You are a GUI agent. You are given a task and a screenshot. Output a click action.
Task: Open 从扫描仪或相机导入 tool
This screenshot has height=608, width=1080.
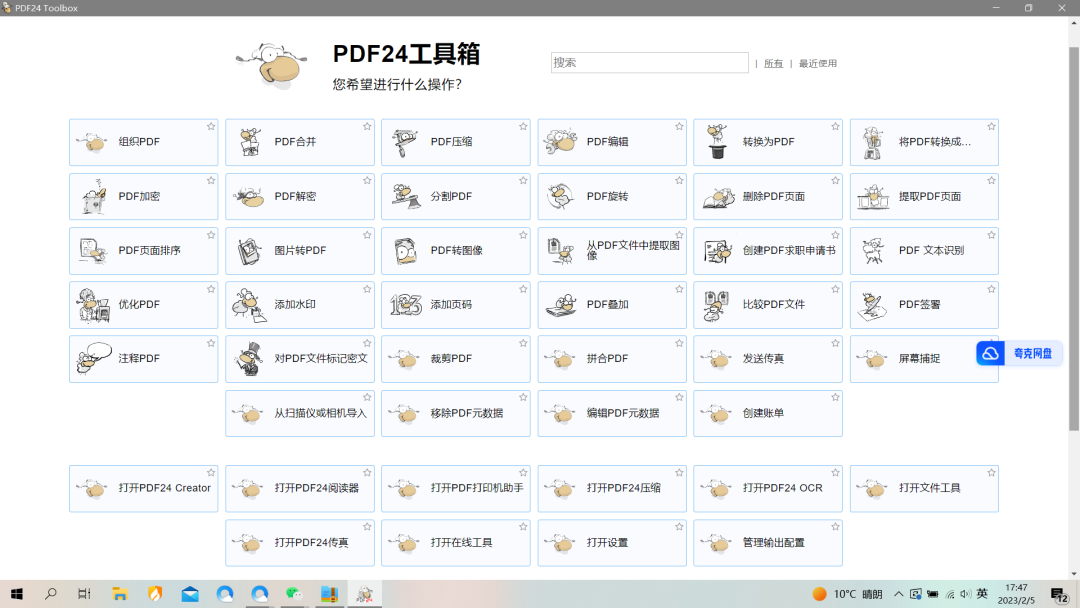coord(300,413)
